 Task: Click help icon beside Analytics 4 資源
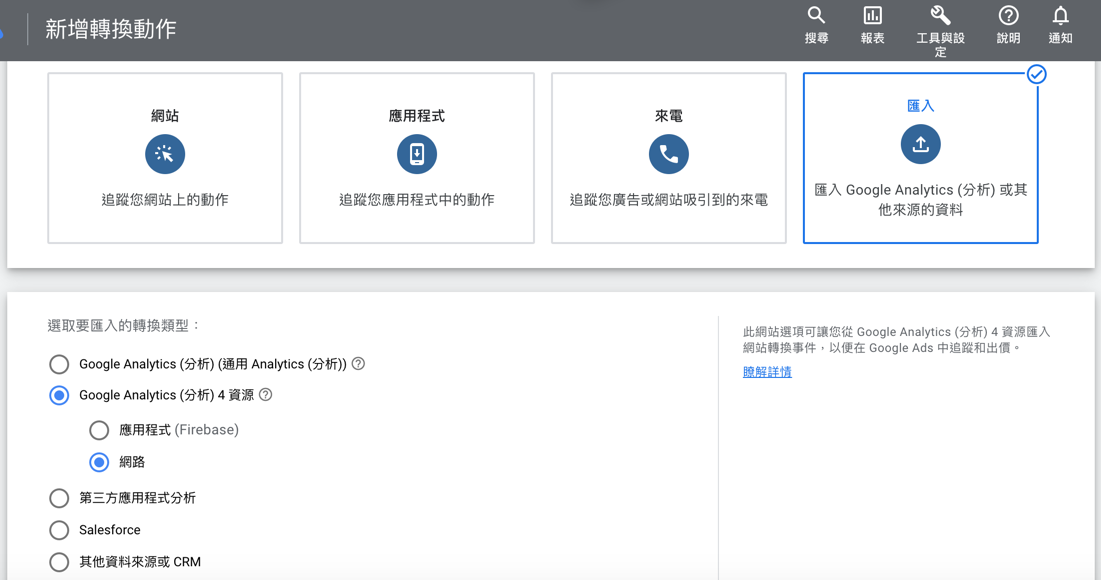(266, 395)
